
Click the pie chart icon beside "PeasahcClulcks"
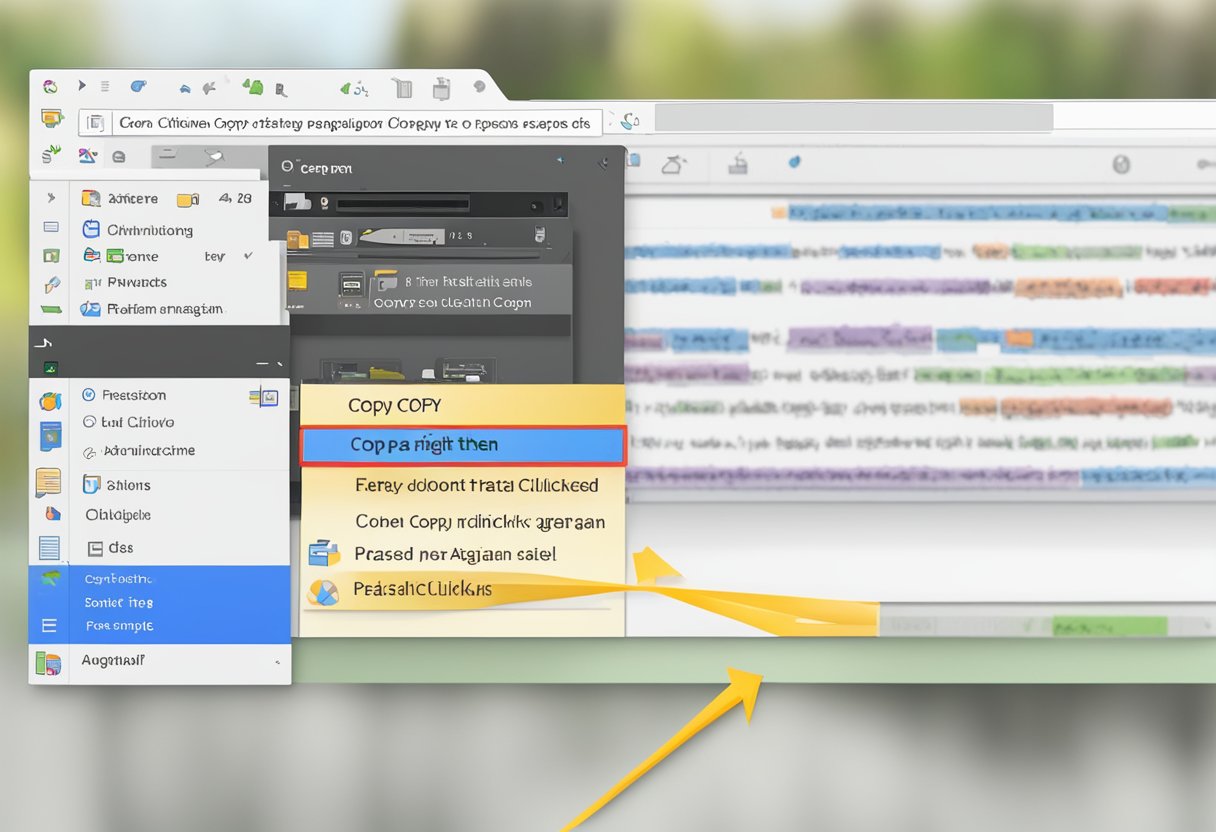point(323,591)
